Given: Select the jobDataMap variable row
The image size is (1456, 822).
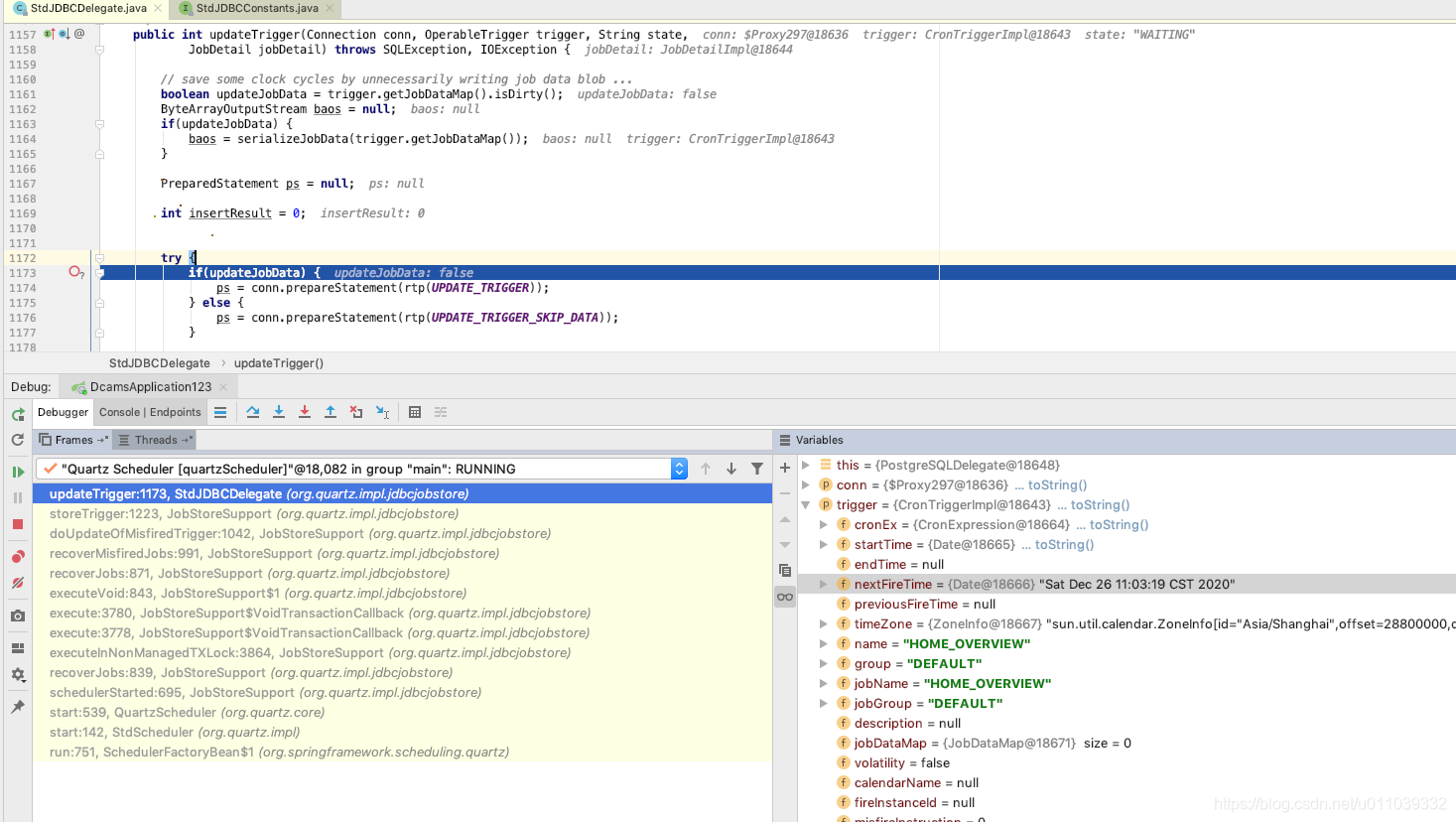Looking at the screenshot, I should [x=1126, y=743].
